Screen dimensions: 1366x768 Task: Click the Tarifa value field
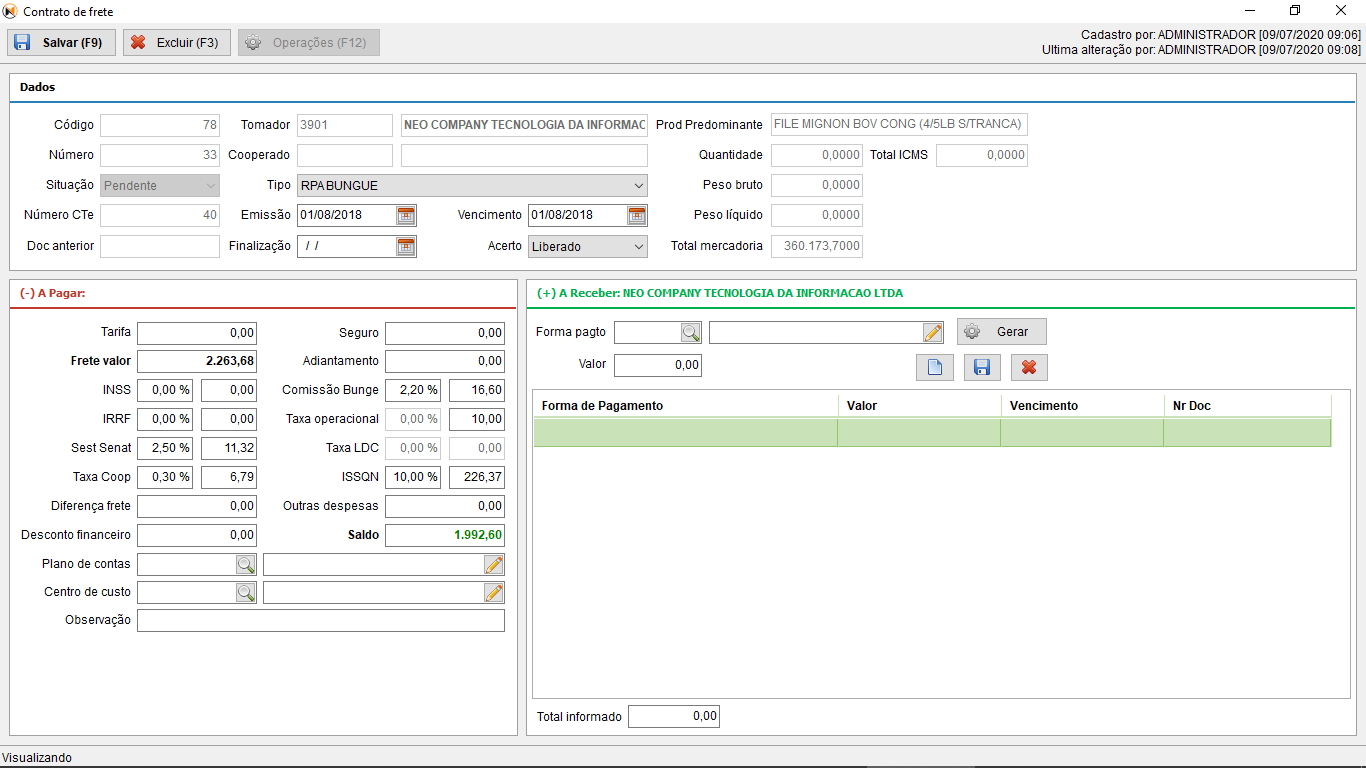pyautogui.click(x=197, y=333)
